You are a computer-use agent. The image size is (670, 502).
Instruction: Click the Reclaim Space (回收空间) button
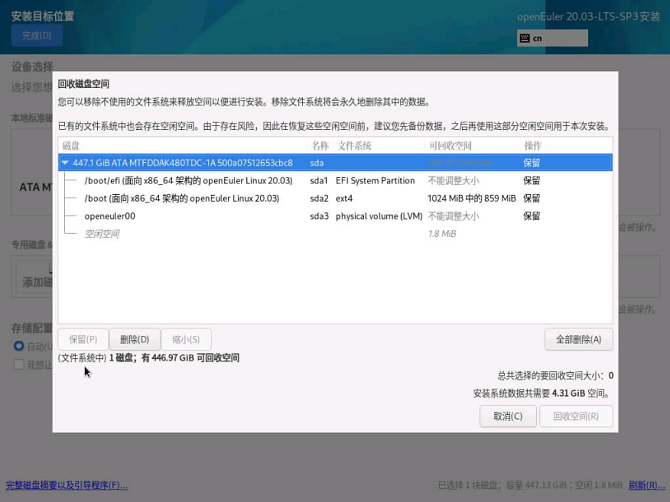(x=576, y=416)
